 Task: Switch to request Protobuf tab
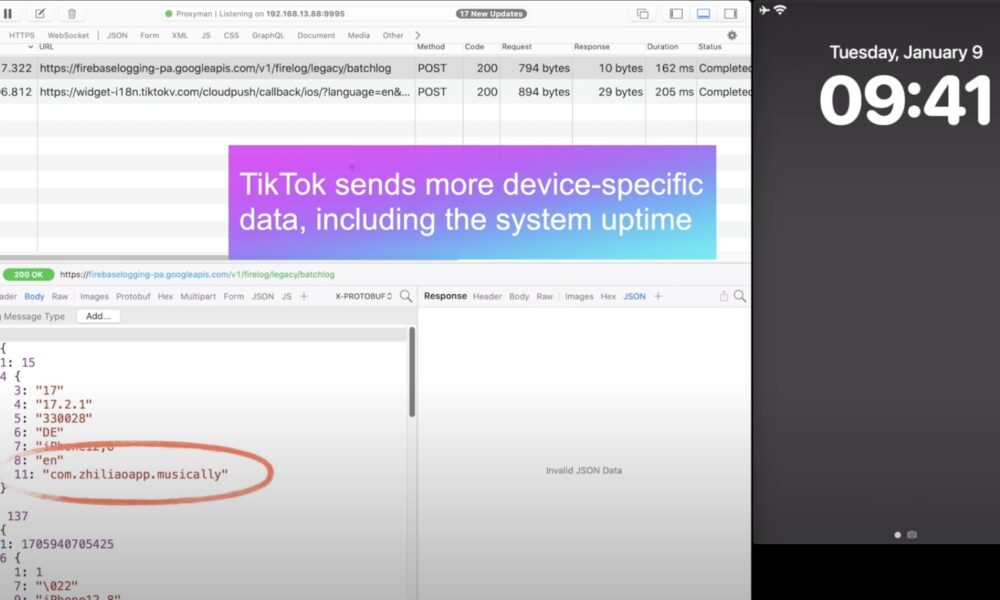(x=133, y=296)
